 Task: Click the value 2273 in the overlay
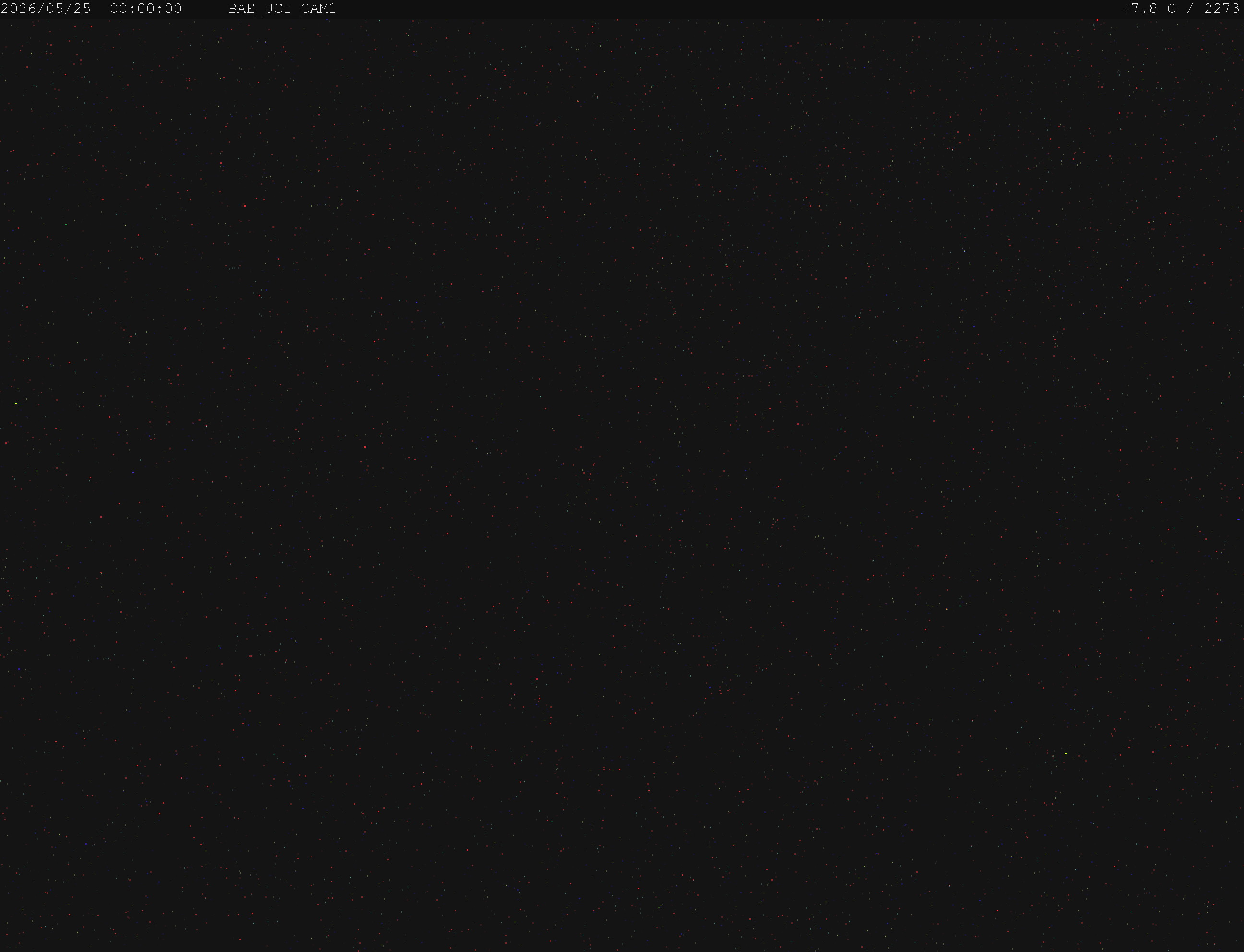pos(1222,9)
